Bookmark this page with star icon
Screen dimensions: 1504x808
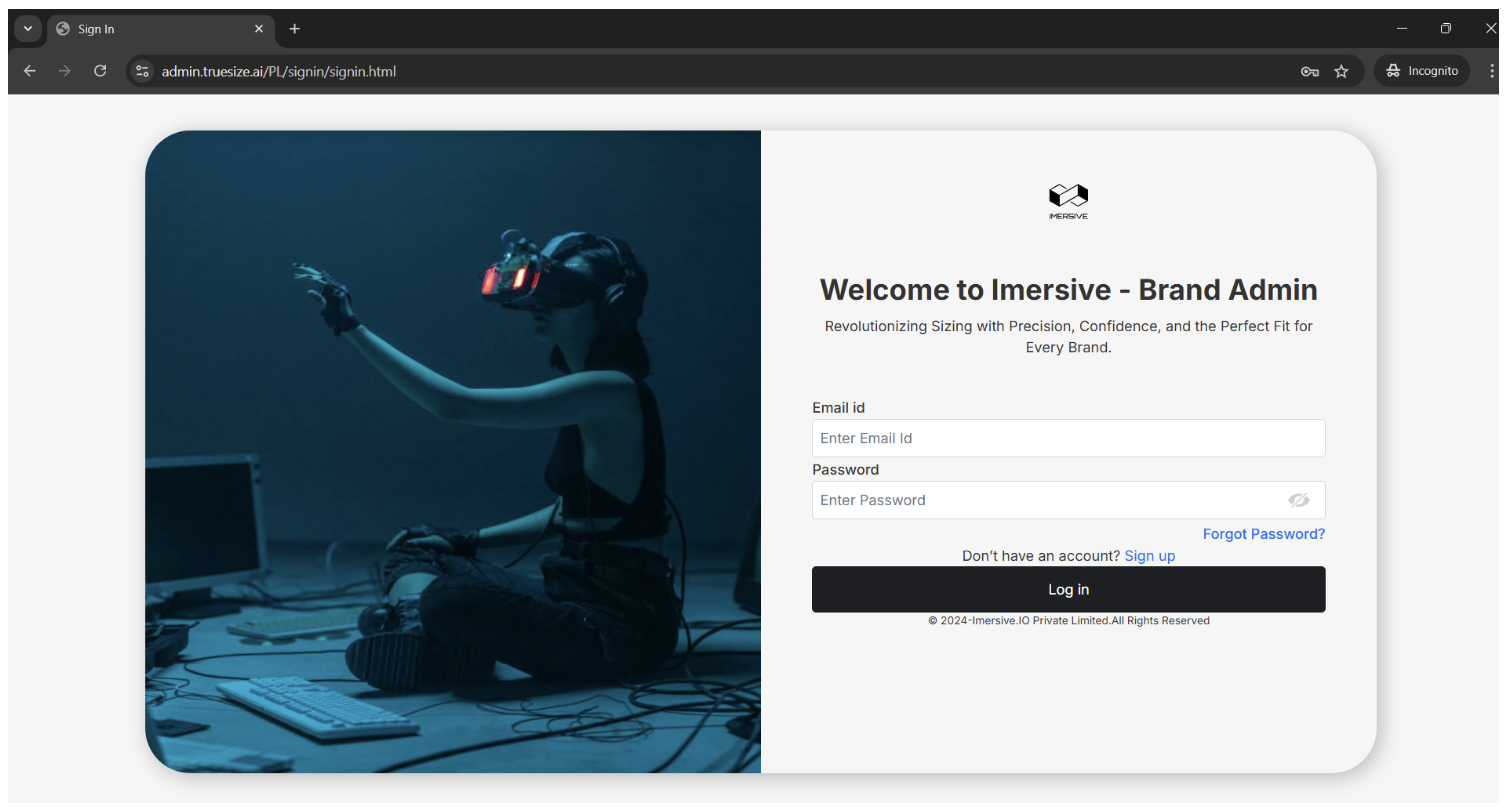[x=1341, y=71]
